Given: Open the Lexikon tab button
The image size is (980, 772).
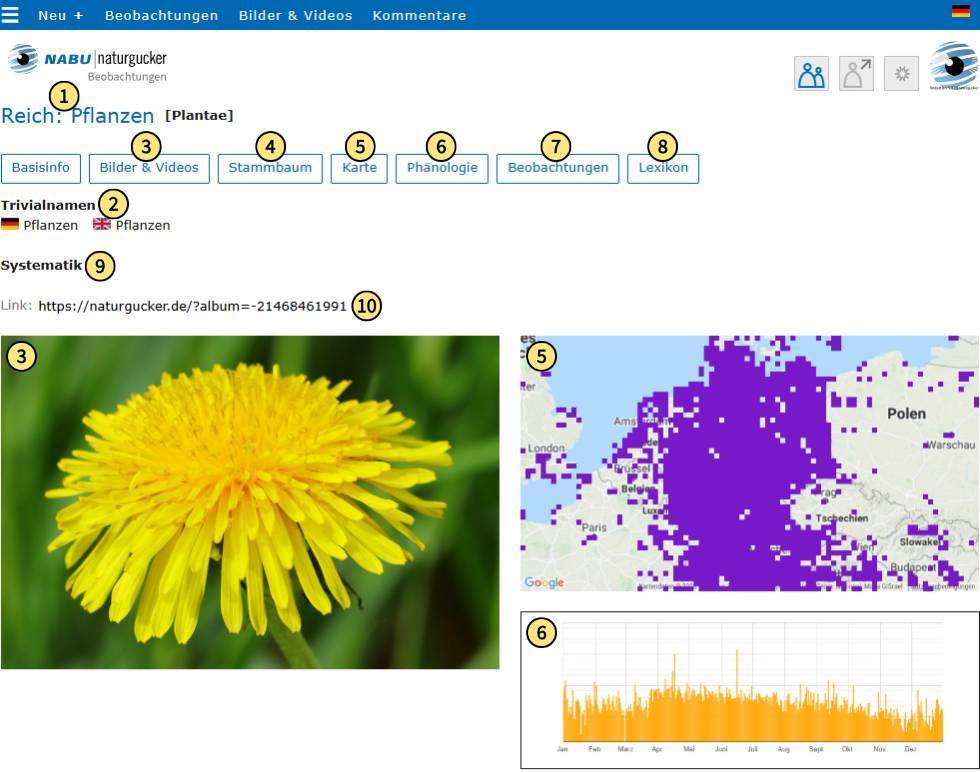Looking at the screenshot, I should tap(663, 168).
